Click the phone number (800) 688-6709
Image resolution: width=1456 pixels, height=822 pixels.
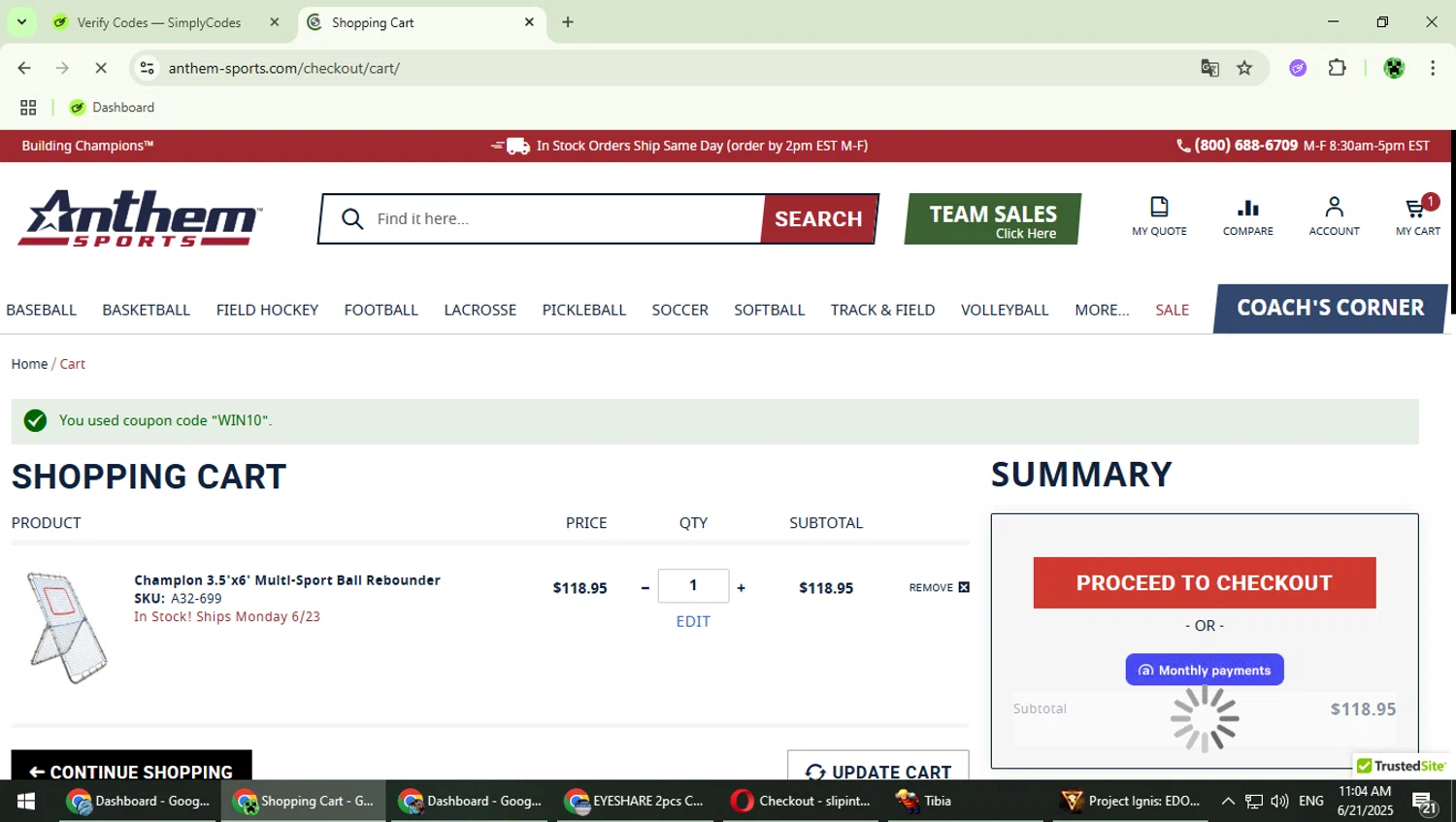(1245, 146)
